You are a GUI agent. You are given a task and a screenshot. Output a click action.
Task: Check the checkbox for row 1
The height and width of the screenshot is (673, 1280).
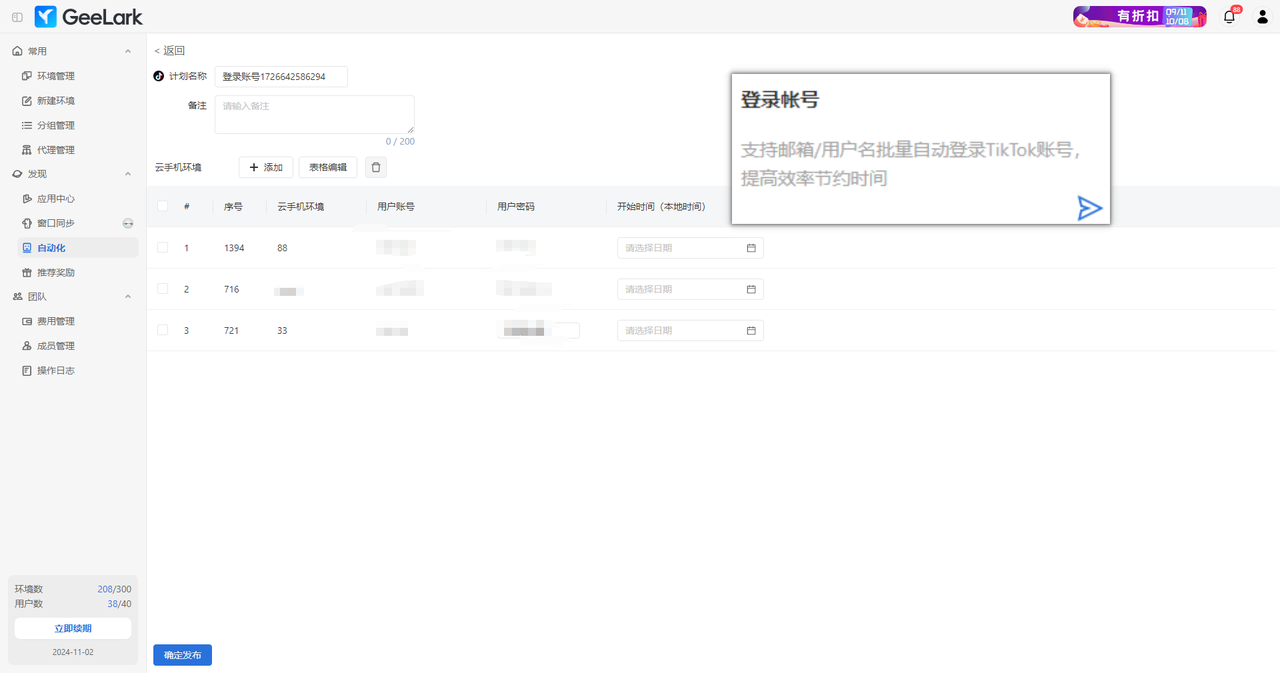click(x=162, y=248)
